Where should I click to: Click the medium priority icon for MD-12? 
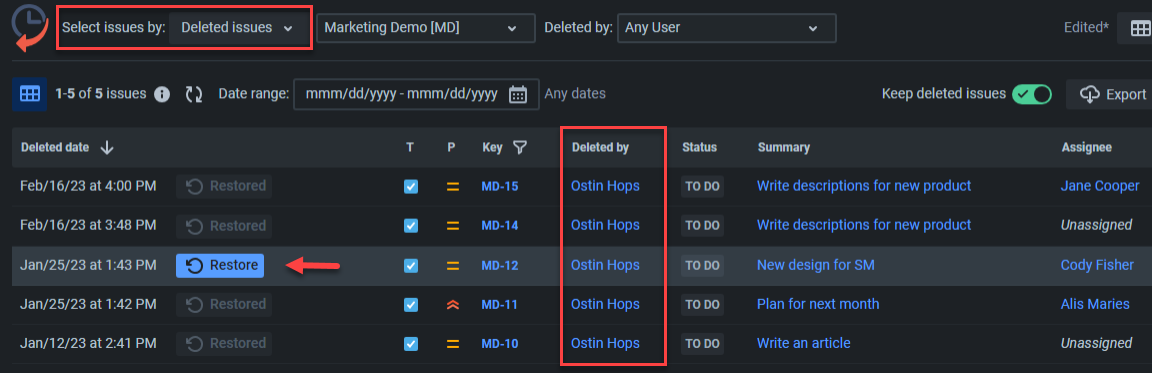[453, 265]
